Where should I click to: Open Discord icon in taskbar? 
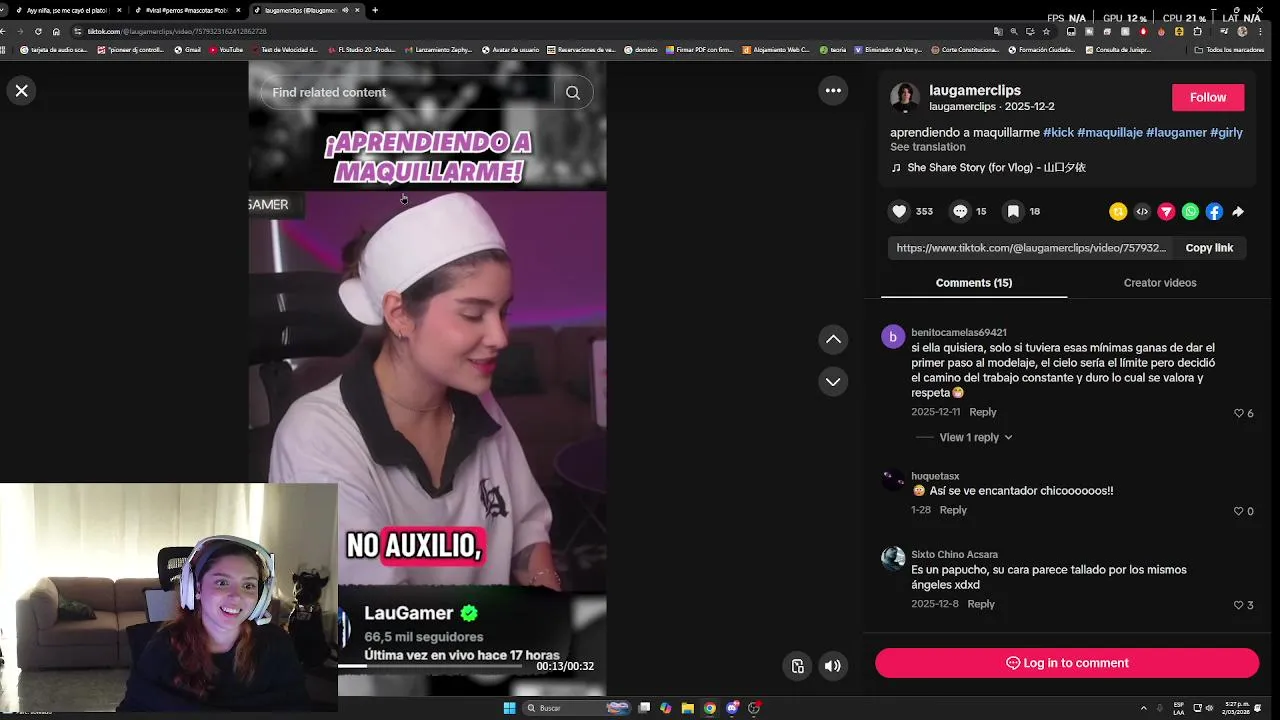pyautogui.click(x=732, y=708)
